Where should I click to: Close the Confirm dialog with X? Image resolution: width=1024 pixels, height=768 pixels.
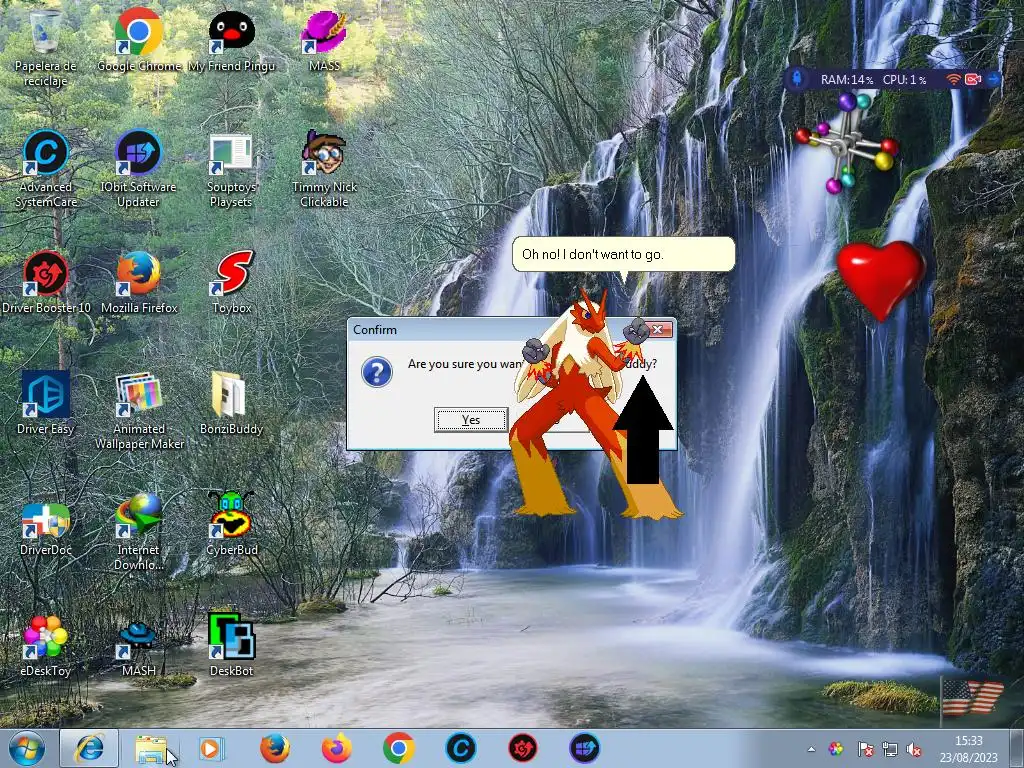[658, 329]
